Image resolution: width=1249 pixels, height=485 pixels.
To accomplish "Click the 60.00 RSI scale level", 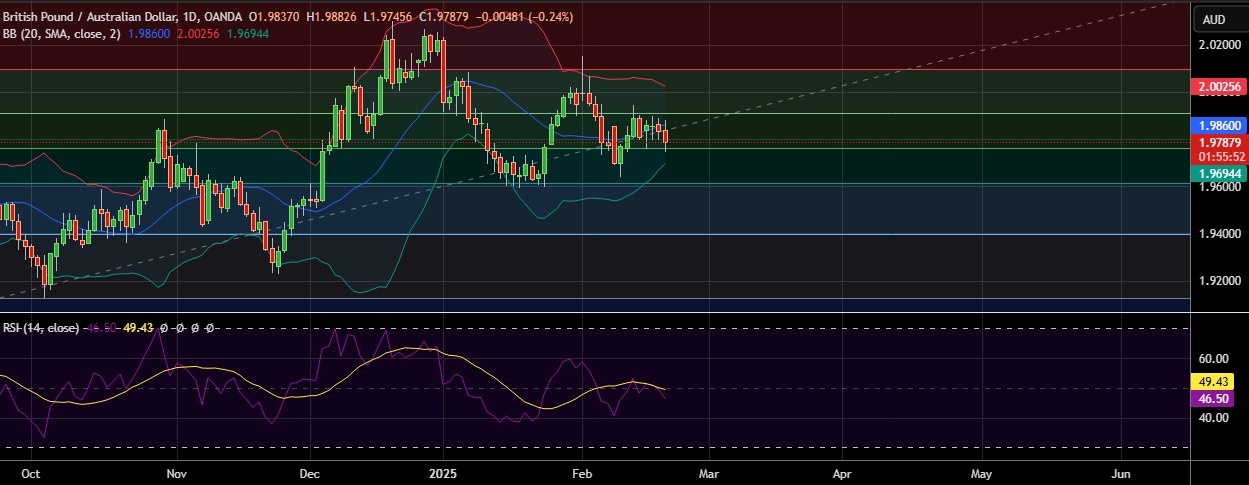I will 1212,358.
